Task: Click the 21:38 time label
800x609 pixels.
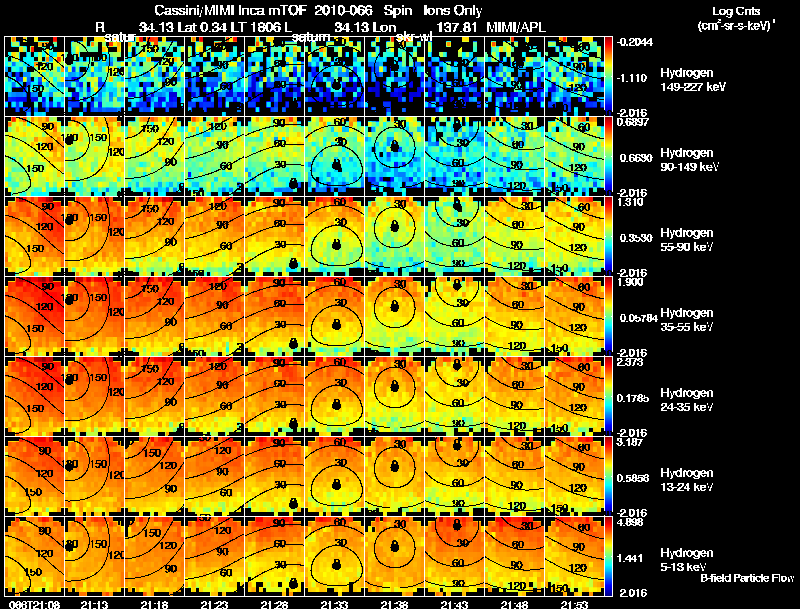Action: [x=394, y=604]
